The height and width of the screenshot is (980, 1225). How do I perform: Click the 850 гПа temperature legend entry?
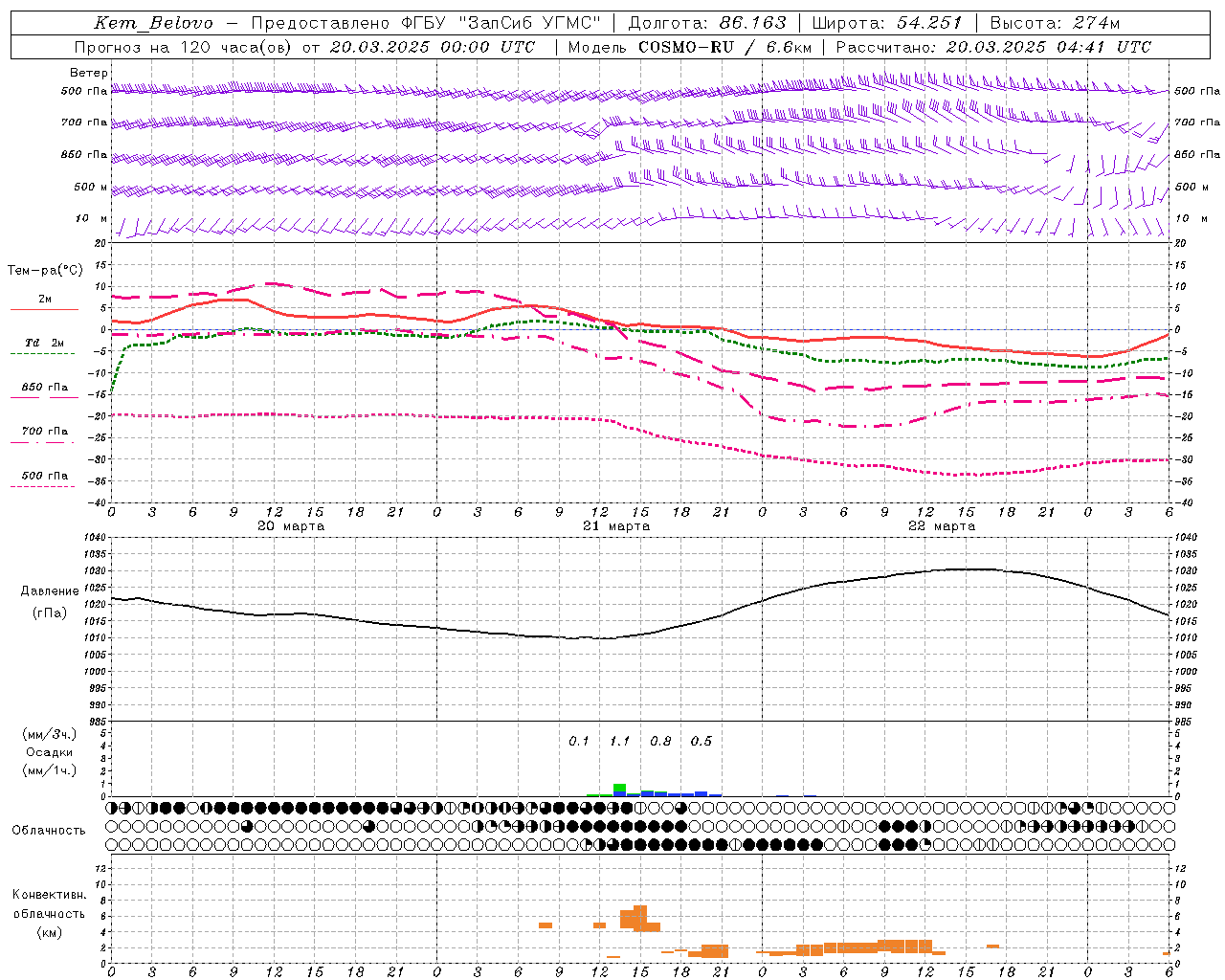click(x=44, y=390)
